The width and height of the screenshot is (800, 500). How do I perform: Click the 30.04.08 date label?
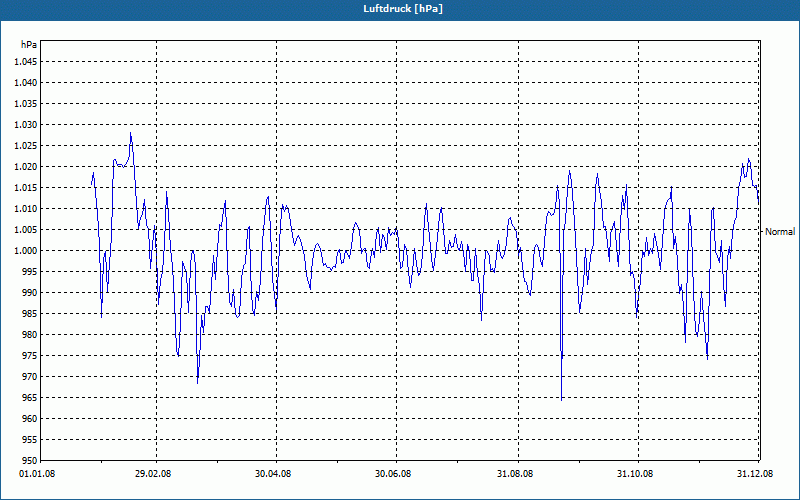tap(273, 474)
